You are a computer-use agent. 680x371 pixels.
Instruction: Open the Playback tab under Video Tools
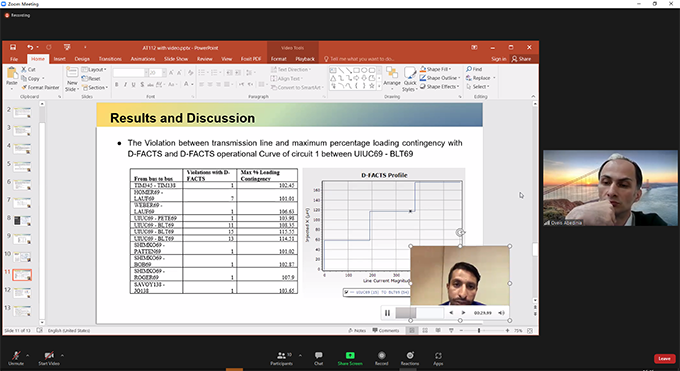305,59
